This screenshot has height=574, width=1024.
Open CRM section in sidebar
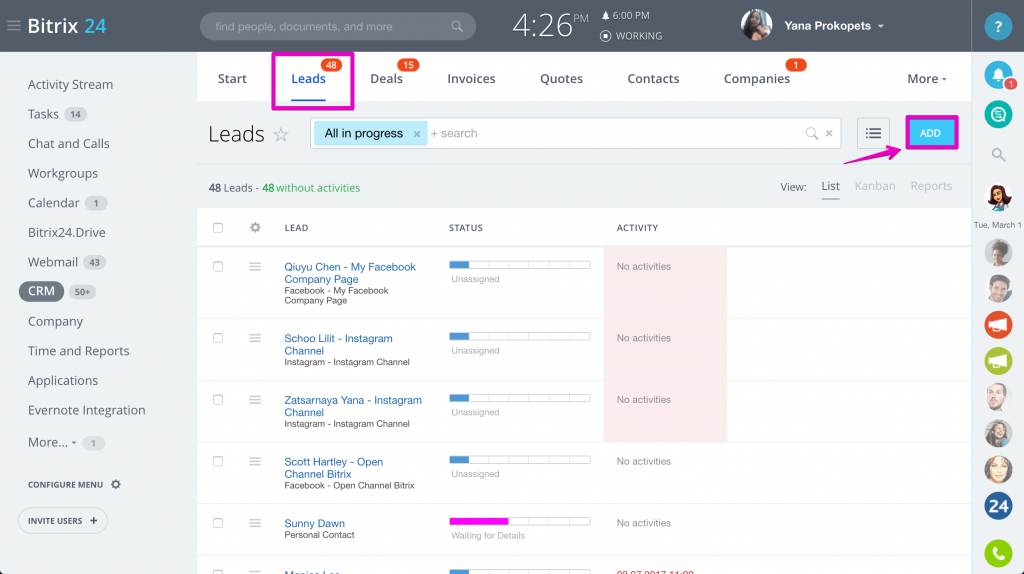[41, 291]
